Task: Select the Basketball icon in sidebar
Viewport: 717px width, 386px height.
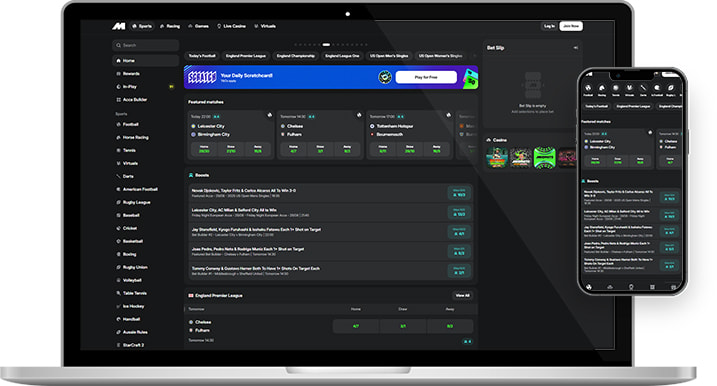Action: (x=118, y=241)
